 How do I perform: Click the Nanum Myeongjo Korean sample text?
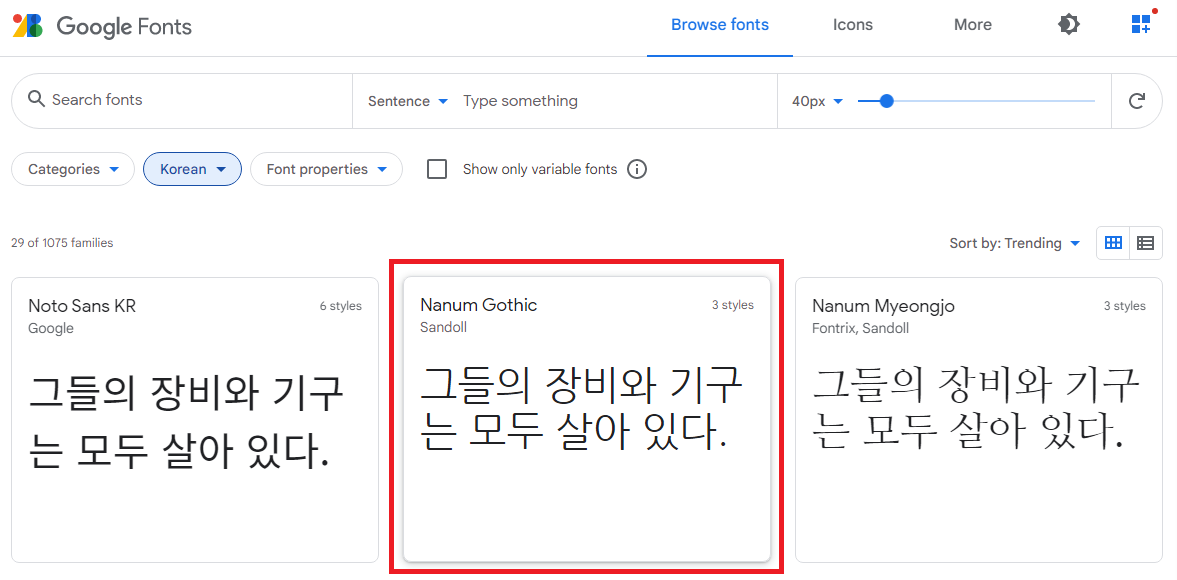pyautogui.click(x=977, y=407)
